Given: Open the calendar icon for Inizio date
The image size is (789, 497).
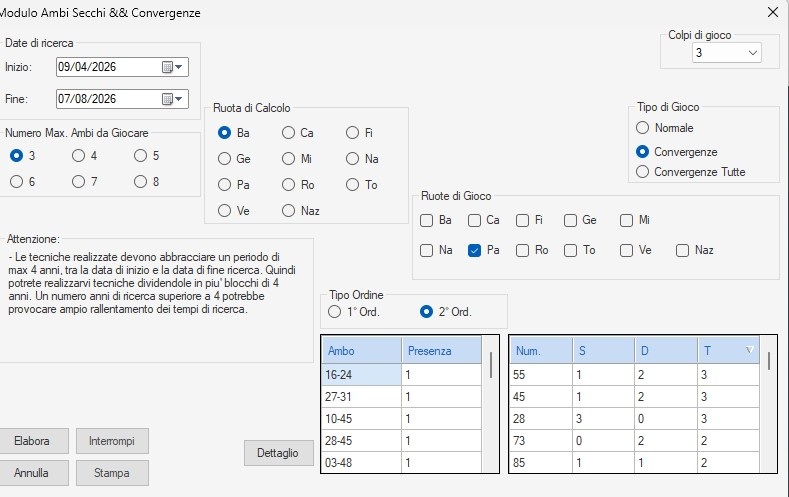Looking at the screenshot, I should 172,67.
